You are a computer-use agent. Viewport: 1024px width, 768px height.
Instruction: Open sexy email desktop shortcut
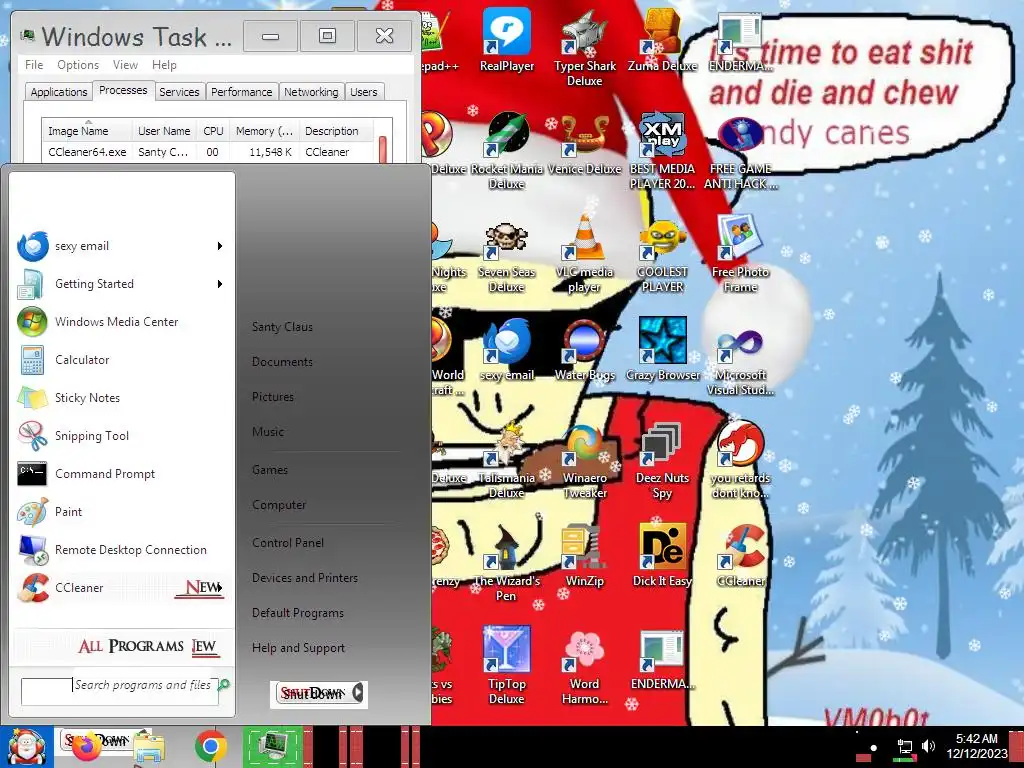coord(507,350)
